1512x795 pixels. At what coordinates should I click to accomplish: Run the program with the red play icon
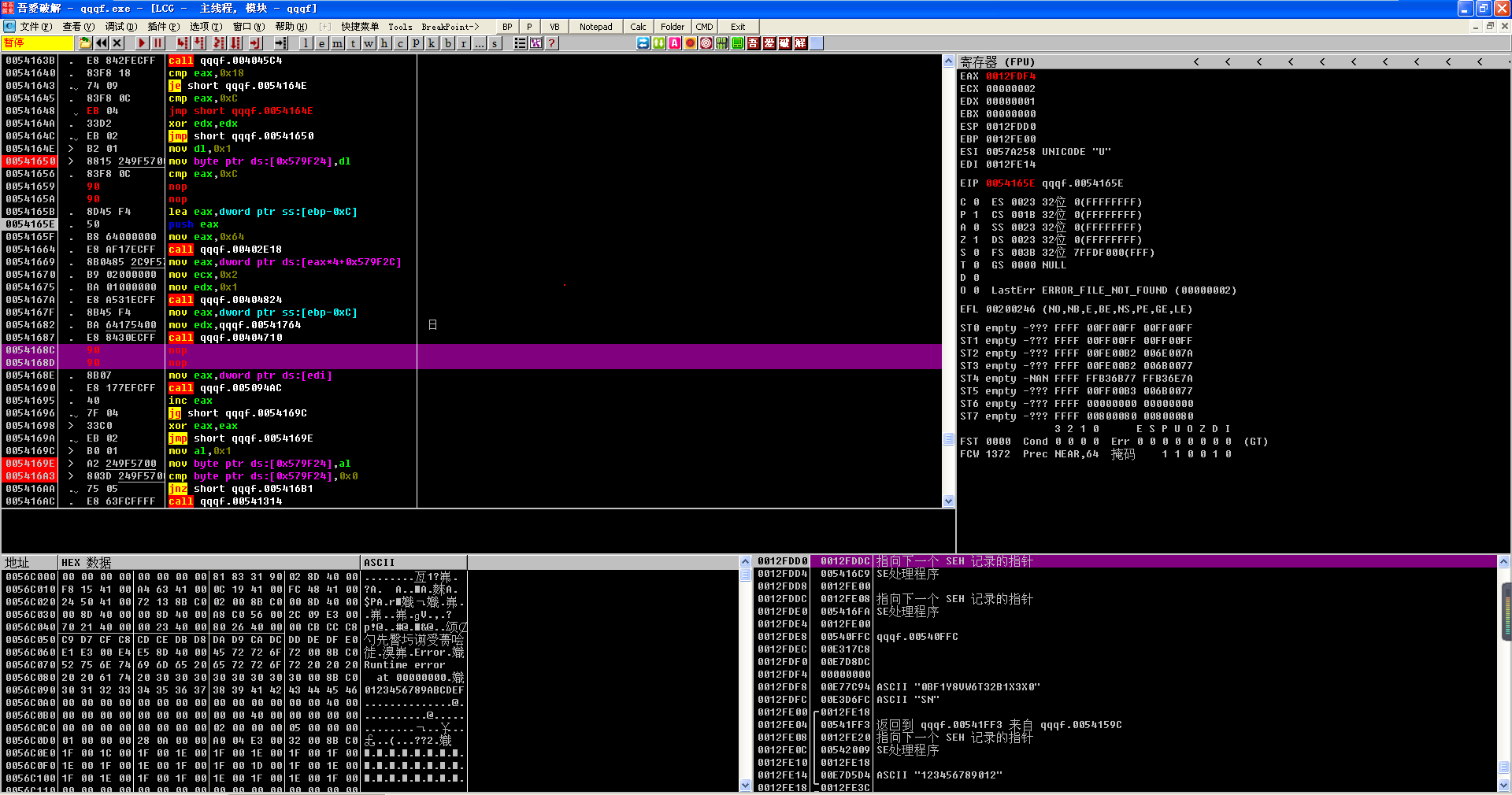pos(142,43)
